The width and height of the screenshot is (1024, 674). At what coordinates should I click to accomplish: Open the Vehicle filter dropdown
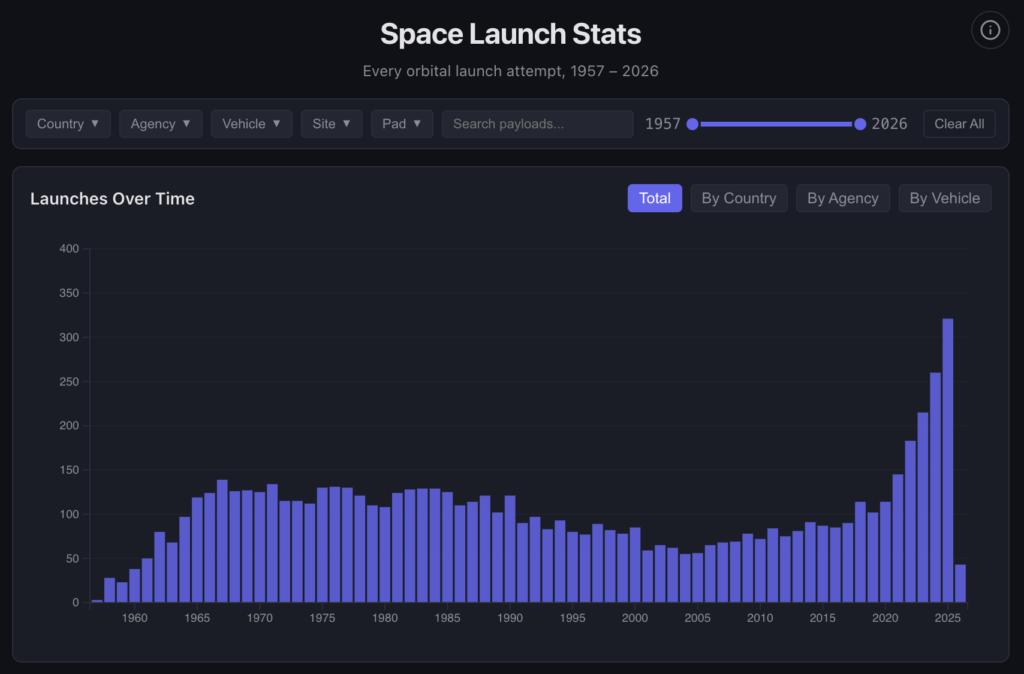[251, 124]
